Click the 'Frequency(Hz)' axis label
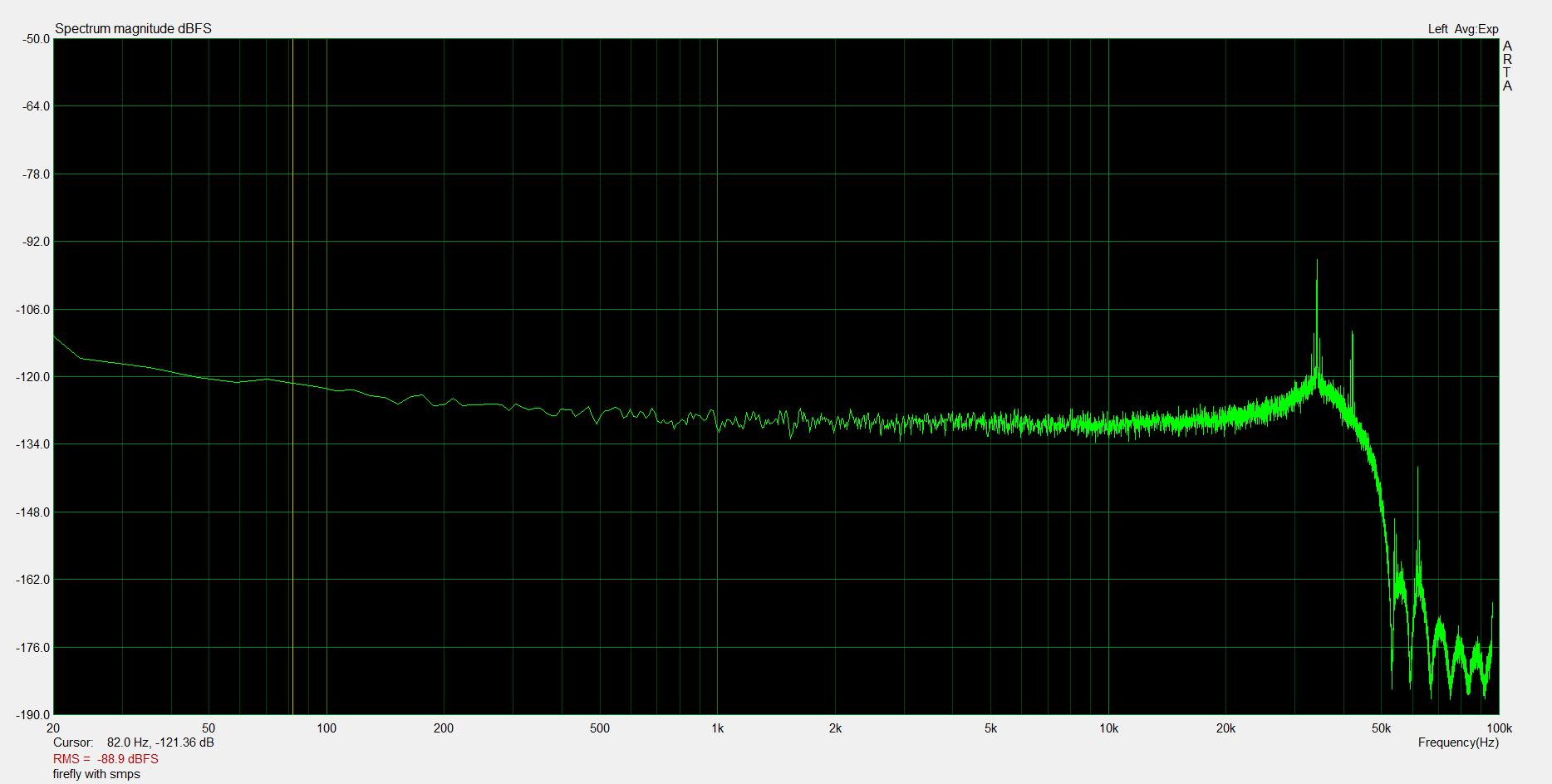 coord(1458,742)
